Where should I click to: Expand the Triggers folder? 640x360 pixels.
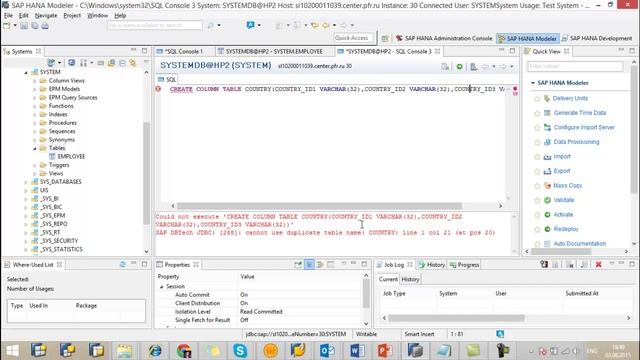click(x=35, y=165)
